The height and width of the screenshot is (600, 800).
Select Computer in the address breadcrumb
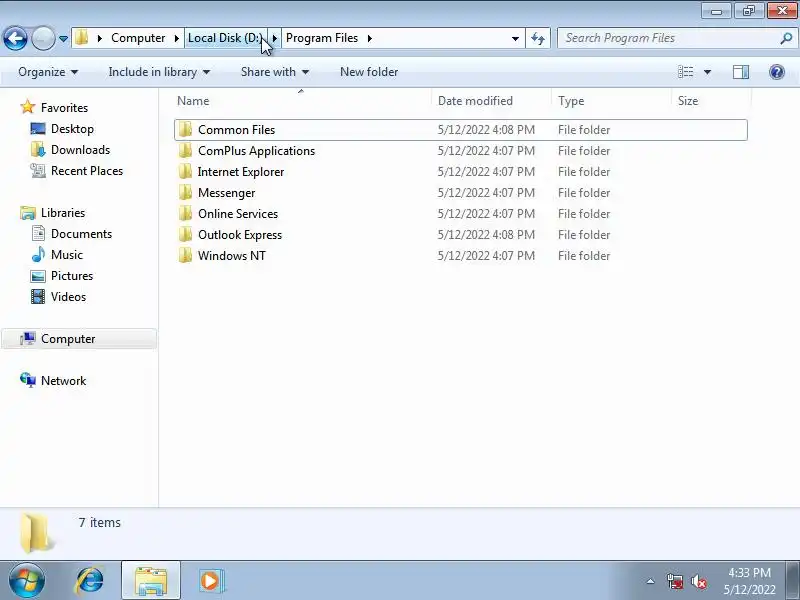click(x=138, y=38)
